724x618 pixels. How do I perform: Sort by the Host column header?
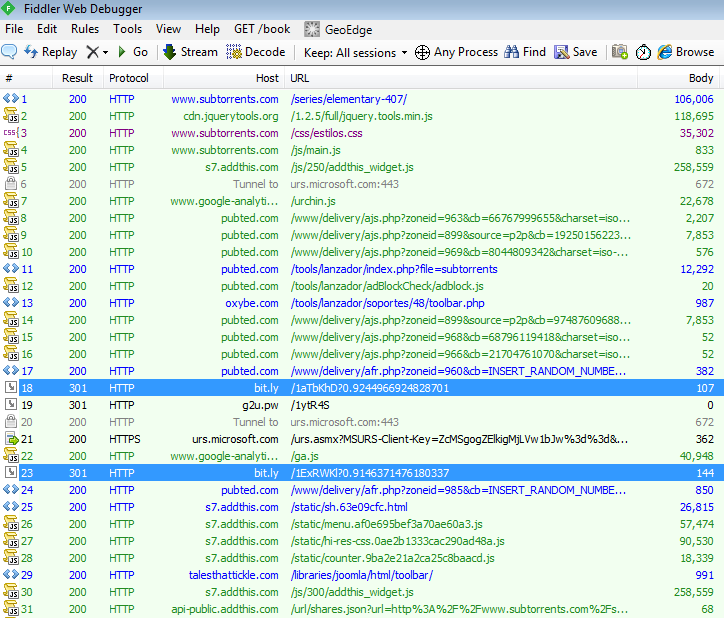point(224,78)
